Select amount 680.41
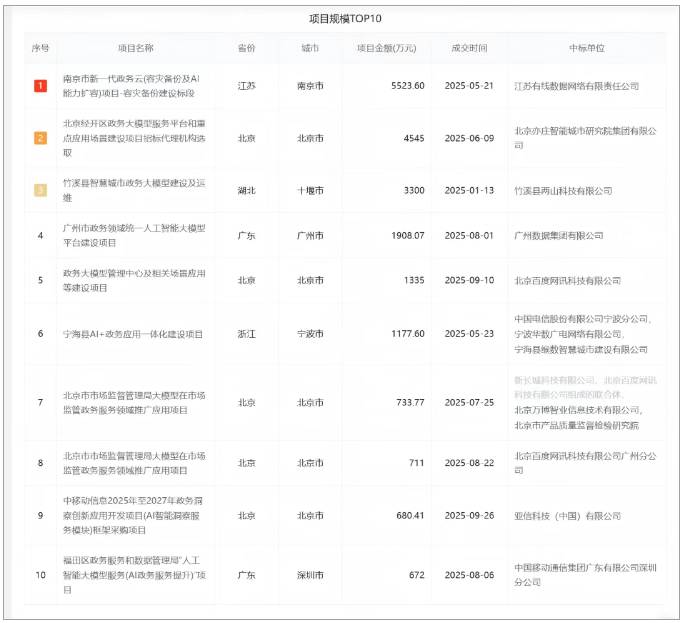Screen dimensions: 684x623 click(410, 515)
